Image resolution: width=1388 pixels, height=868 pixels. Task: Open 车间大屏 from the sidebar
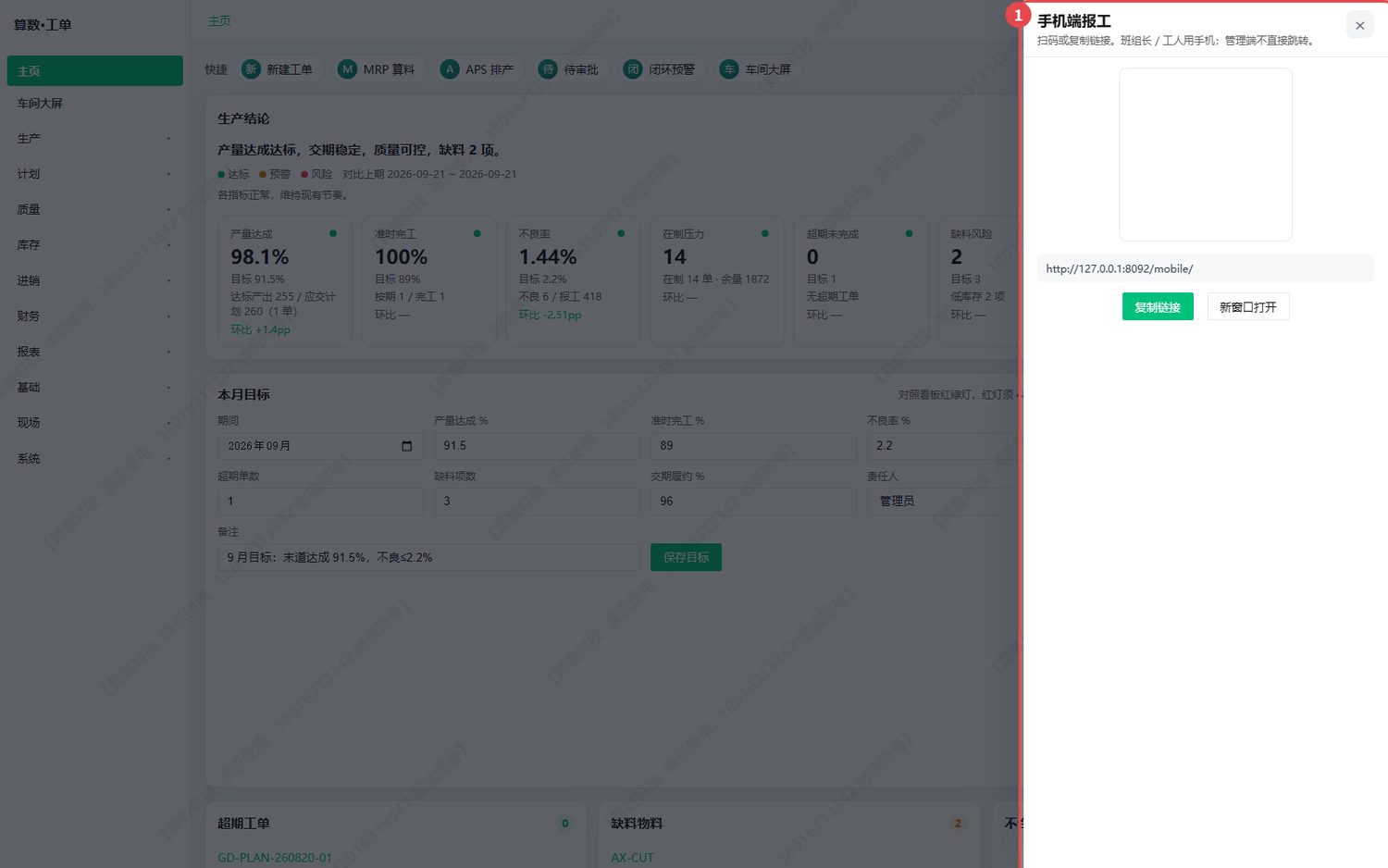pos(94,104)
